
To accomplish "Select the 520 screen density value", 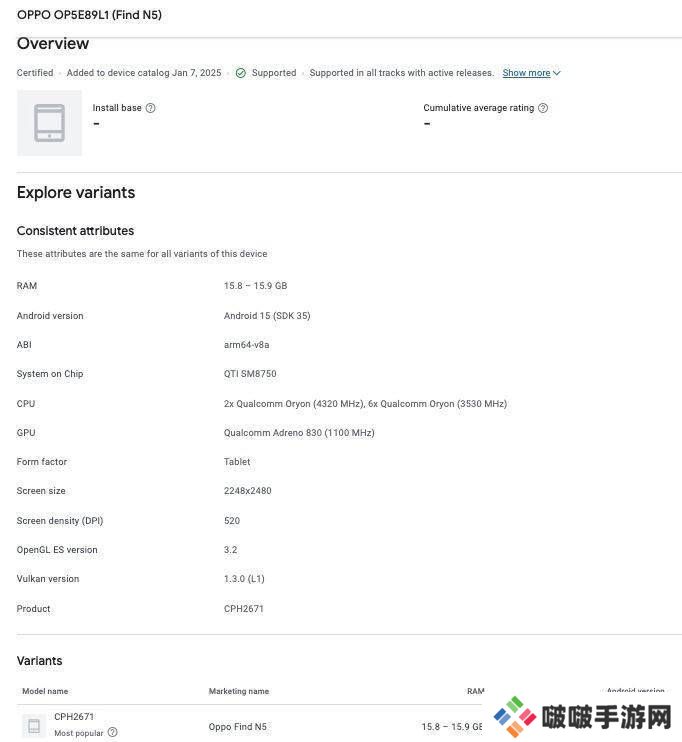I will coord(232,521).
